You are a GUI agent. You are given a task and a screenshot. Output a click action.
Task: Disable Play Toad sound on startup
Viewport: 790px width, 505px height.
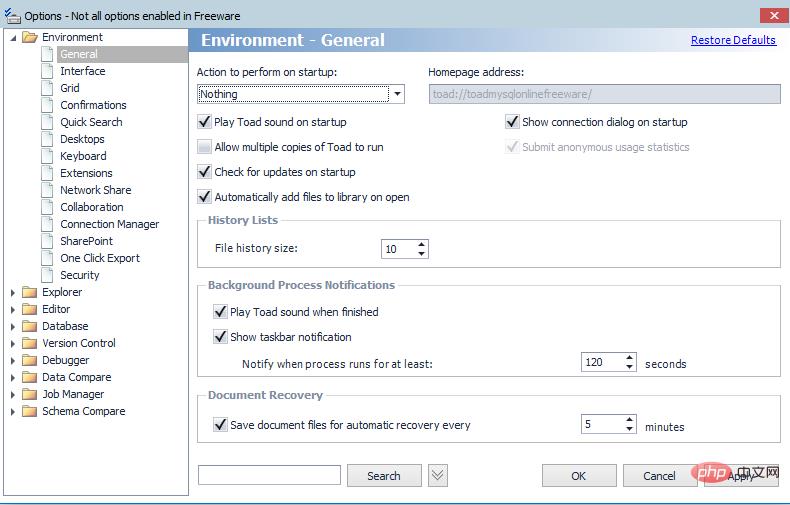click(205, 122)
